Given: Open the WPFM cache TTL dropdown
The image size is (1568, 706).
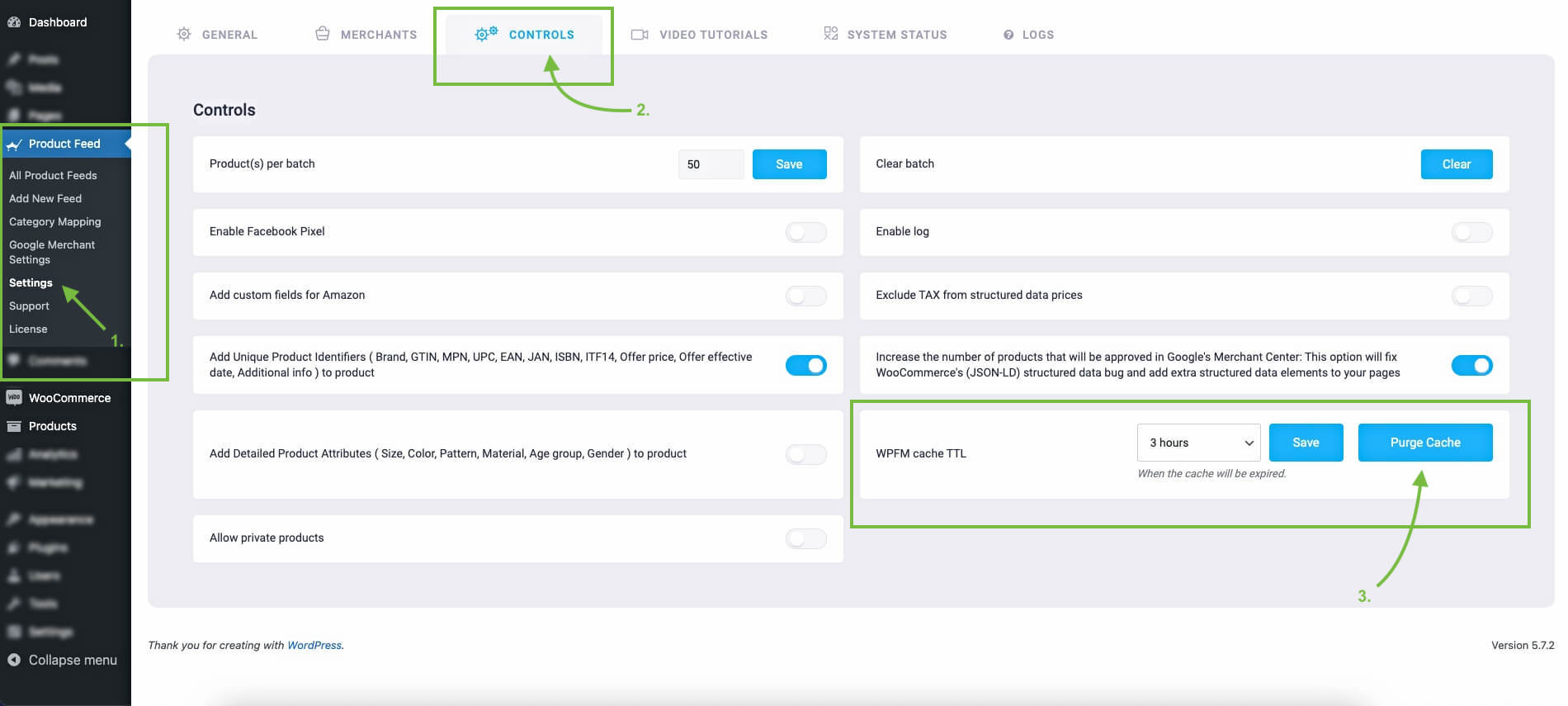Looking at the screenshot, I should point(1198,443).
